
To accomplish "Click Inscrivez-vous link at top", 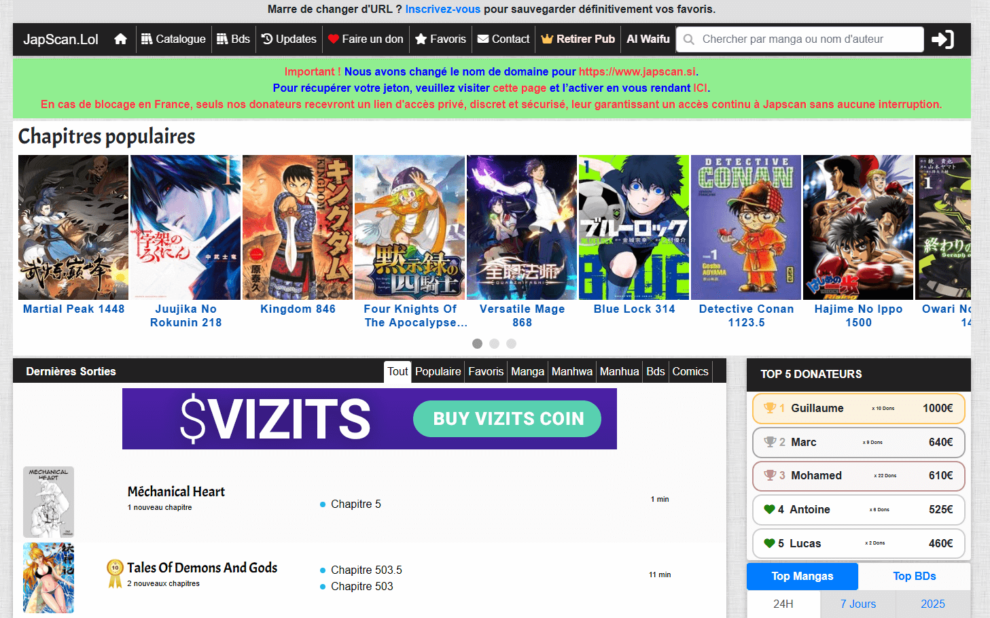I will click(443, 9).
